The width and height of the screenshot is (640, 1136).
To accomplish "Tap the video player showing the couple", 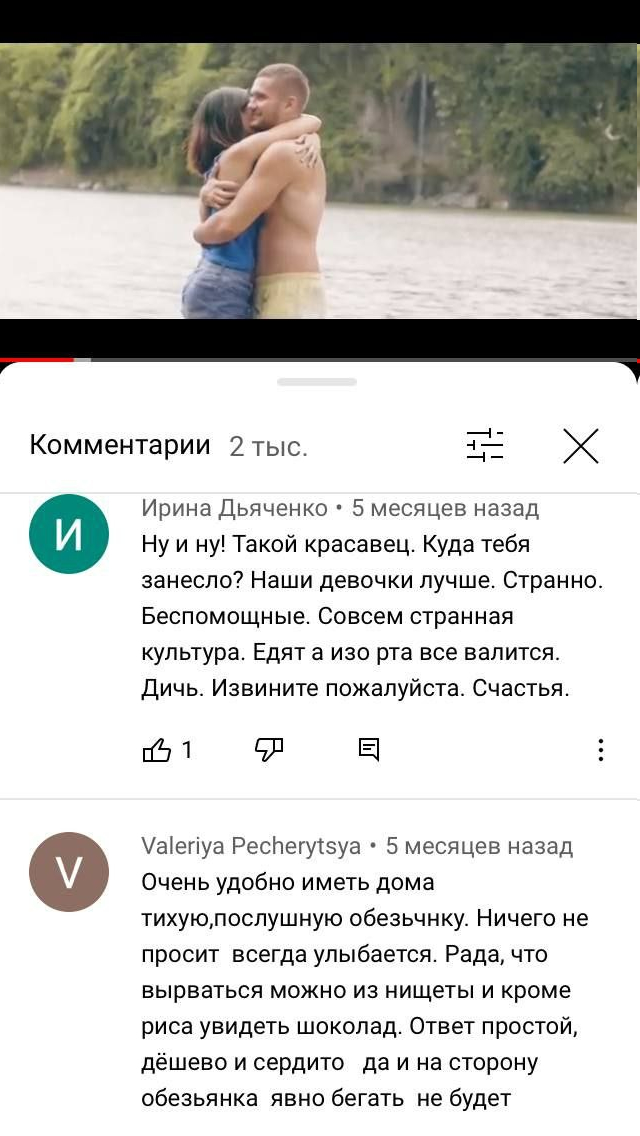I will (320, 181).
